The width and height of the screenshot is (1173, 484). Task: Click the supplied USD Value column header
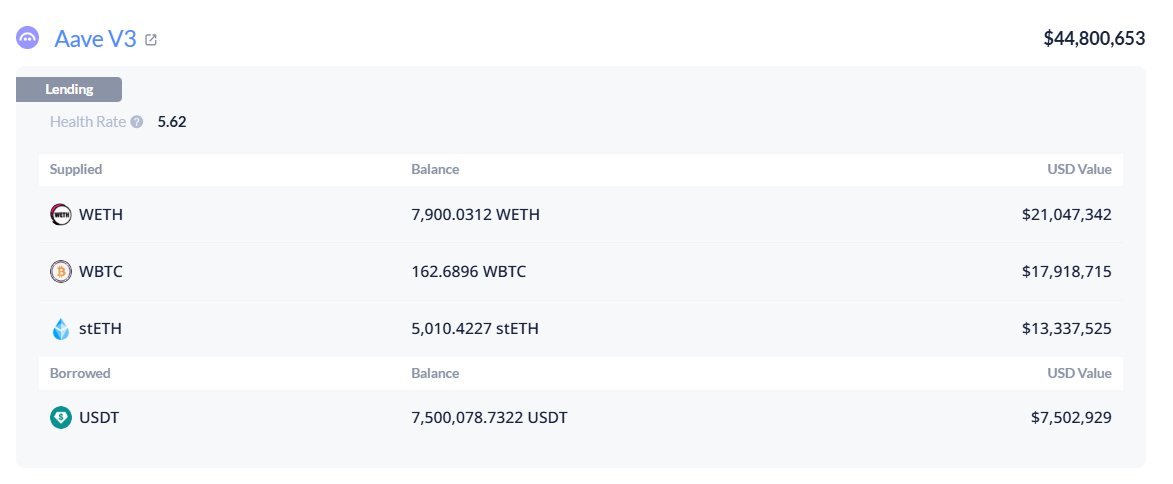pos(1079,169)
